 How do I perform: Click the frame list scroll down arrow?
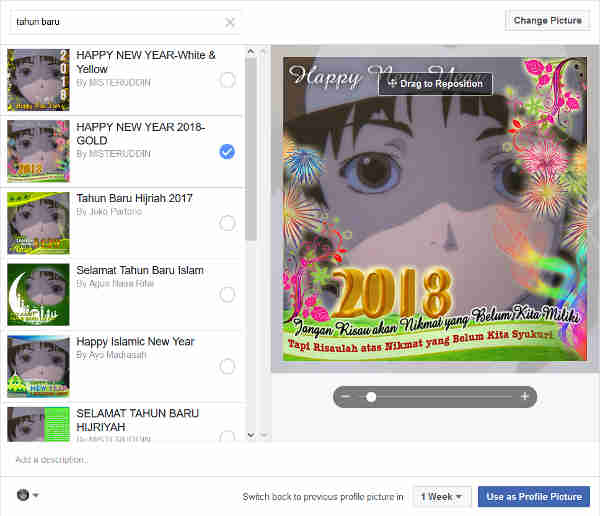click(251, 435)
